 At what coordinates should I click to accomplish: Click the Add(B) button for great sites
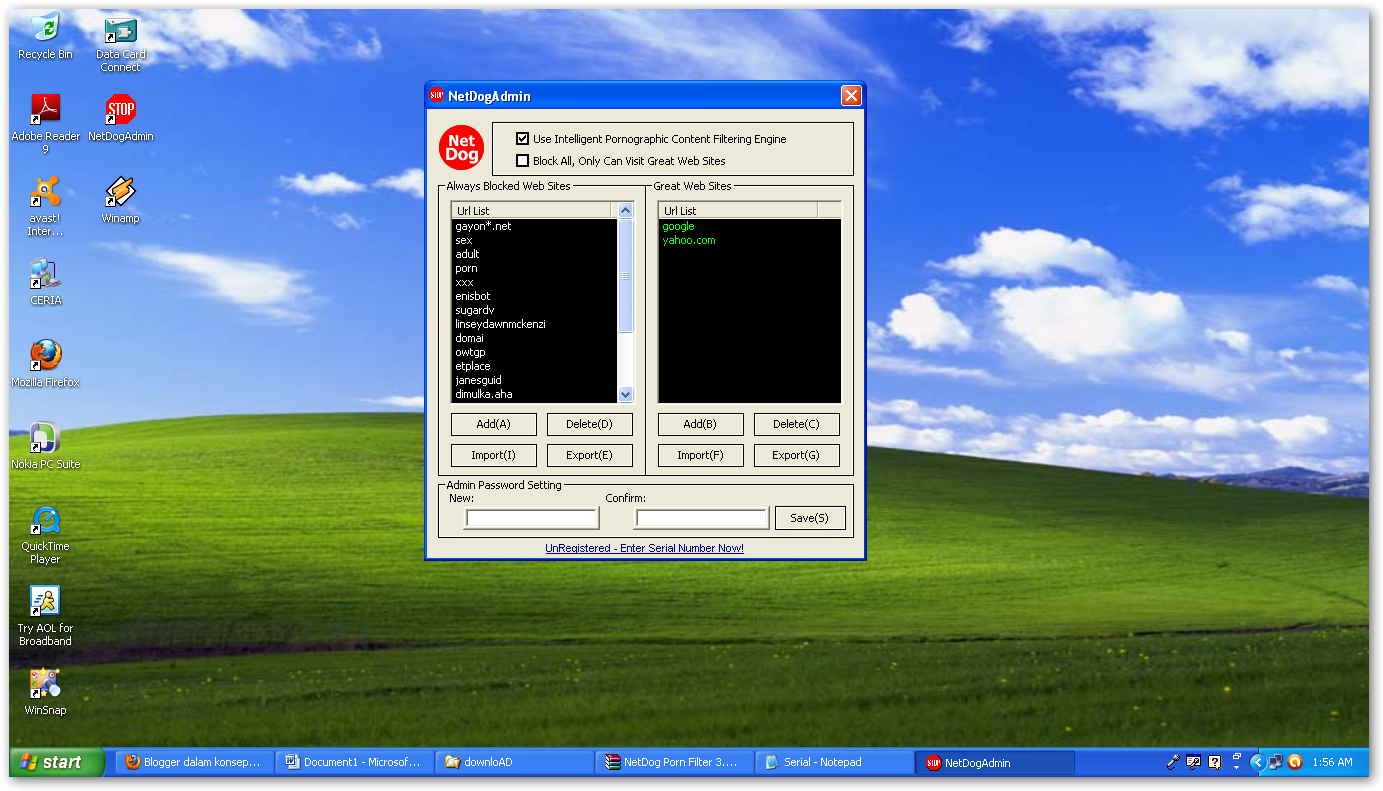click(701, 424)
